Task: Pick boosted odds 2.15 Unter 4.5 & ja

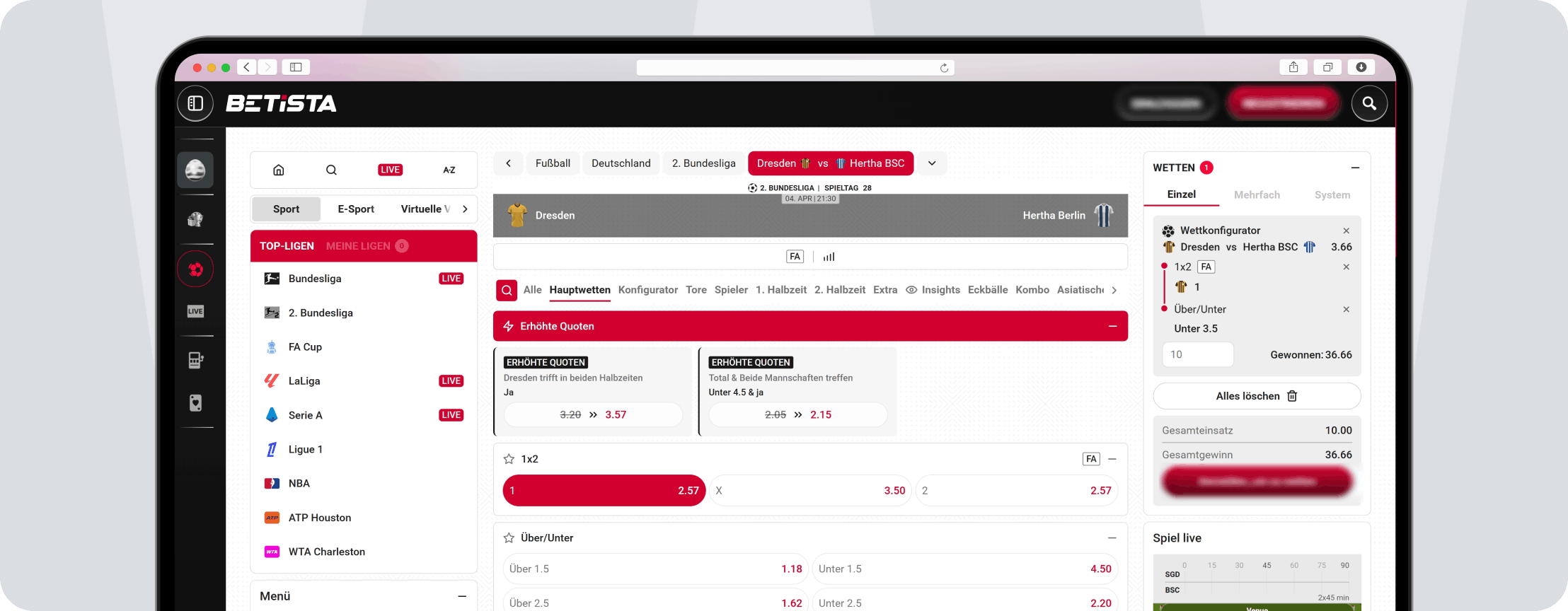Action: click(798, 414)
